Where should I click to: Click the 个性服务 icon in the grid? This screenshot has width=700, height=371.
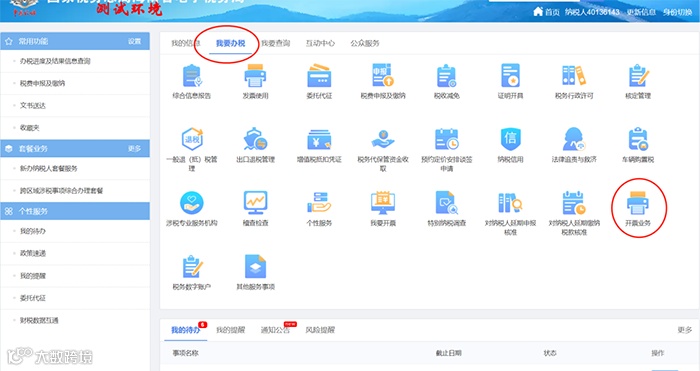[319, 203]
